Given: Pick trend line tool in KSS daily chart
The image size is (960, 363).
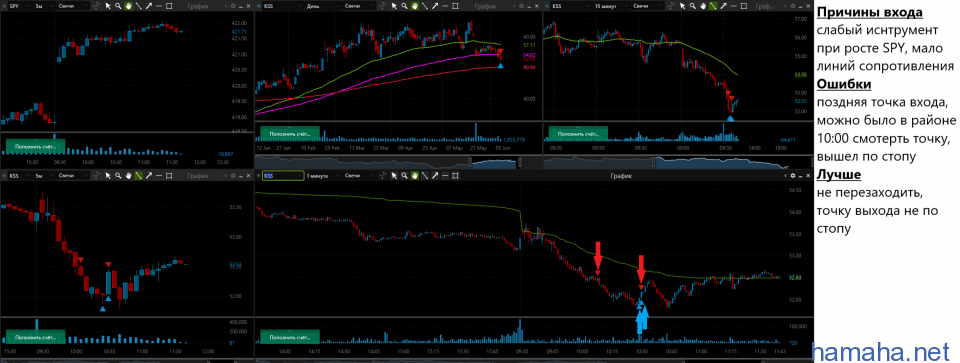Looking at the screenshot, I should coord(425,6).
